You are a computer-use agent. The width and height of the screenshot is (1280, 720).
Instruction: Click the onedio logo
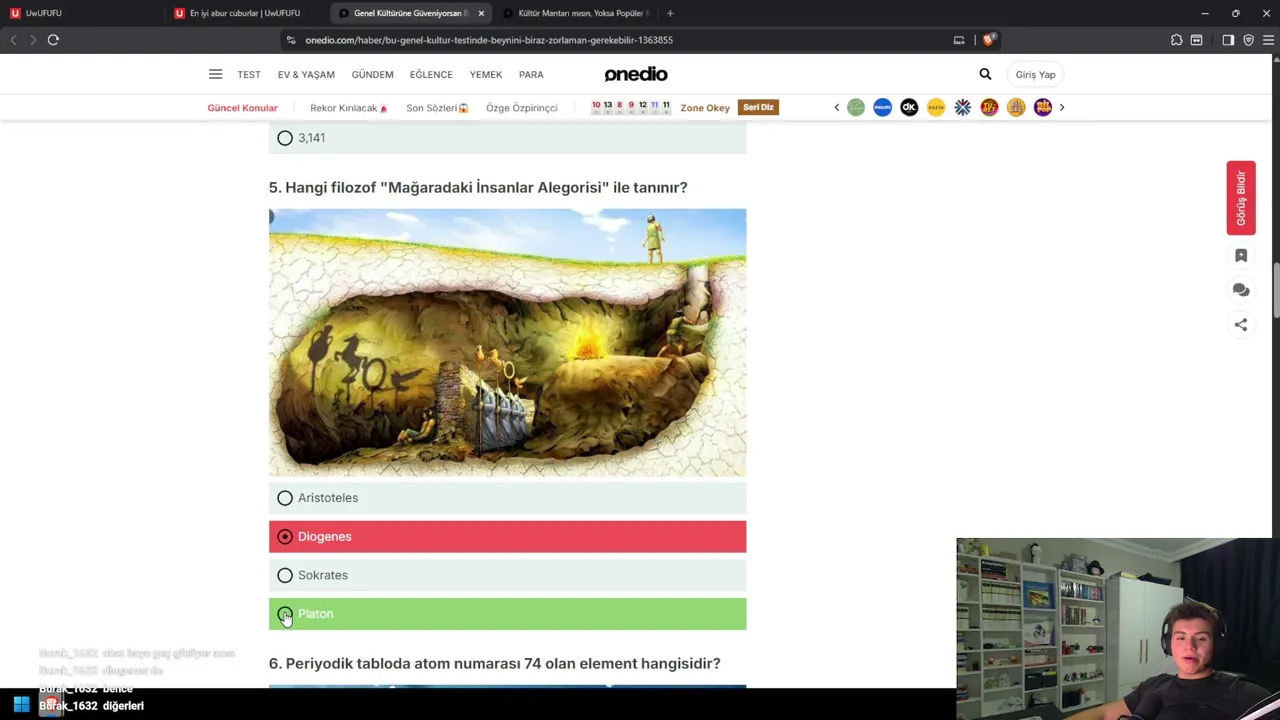(636, 74)
